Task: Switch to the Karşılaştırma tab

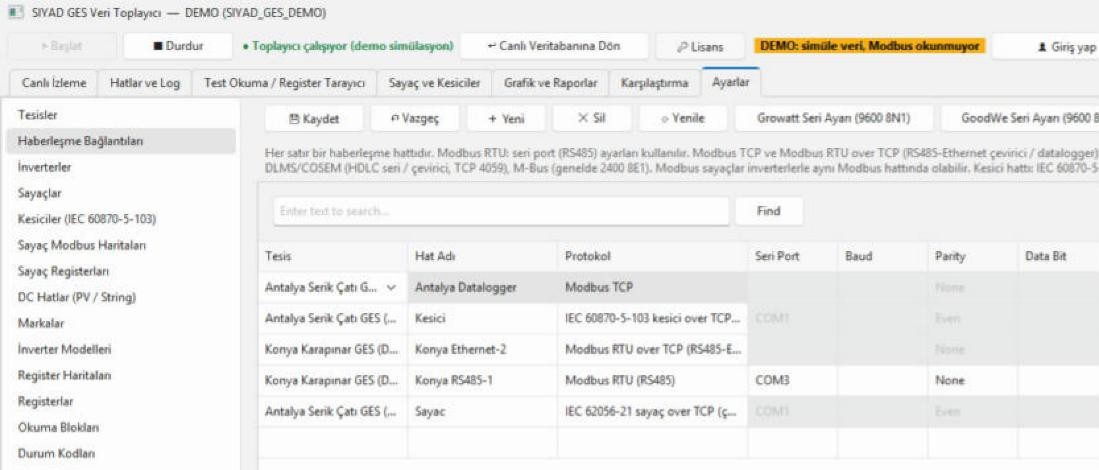Action: (655, 83)
